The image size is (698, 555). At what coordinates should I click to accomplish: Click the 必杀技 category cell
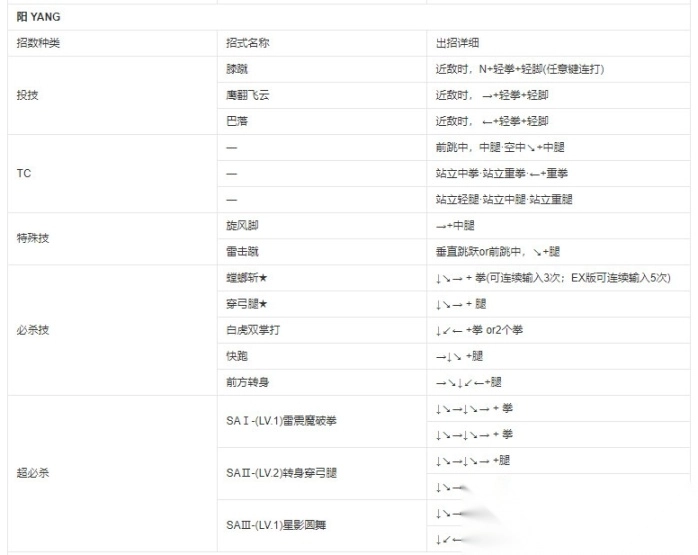point(33,330)
